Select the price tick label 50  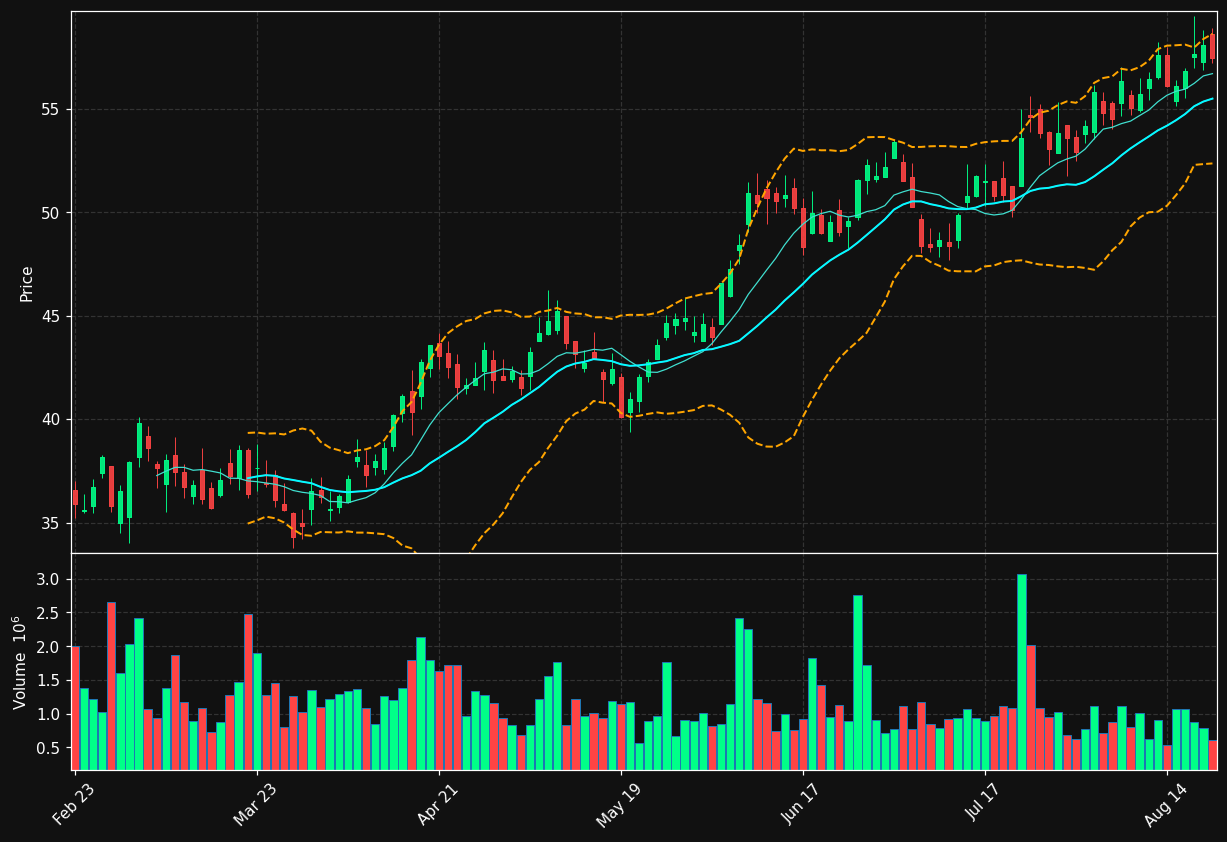(53, 213)
